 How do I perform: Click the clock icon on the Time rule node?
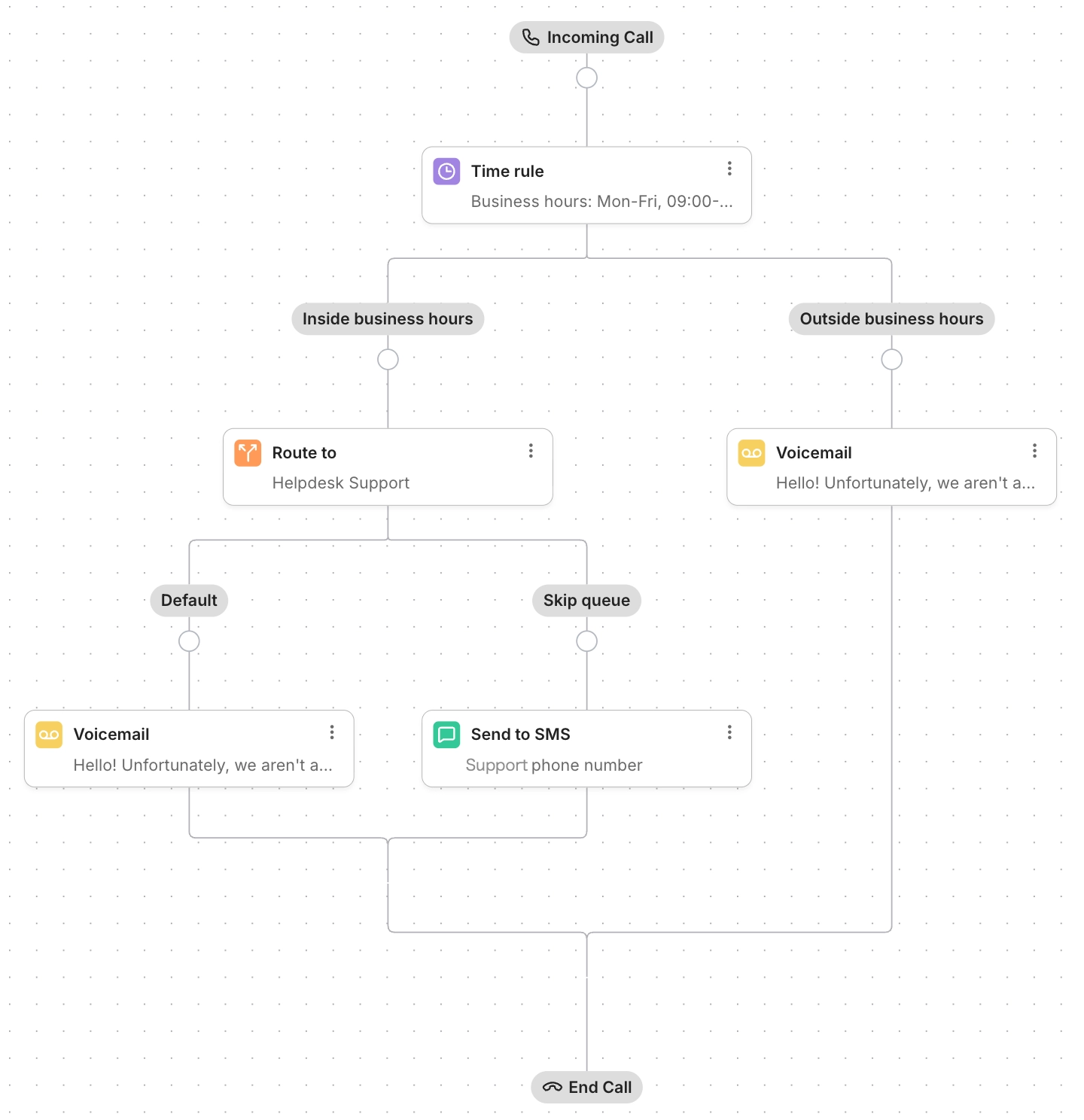click(446, 171)
